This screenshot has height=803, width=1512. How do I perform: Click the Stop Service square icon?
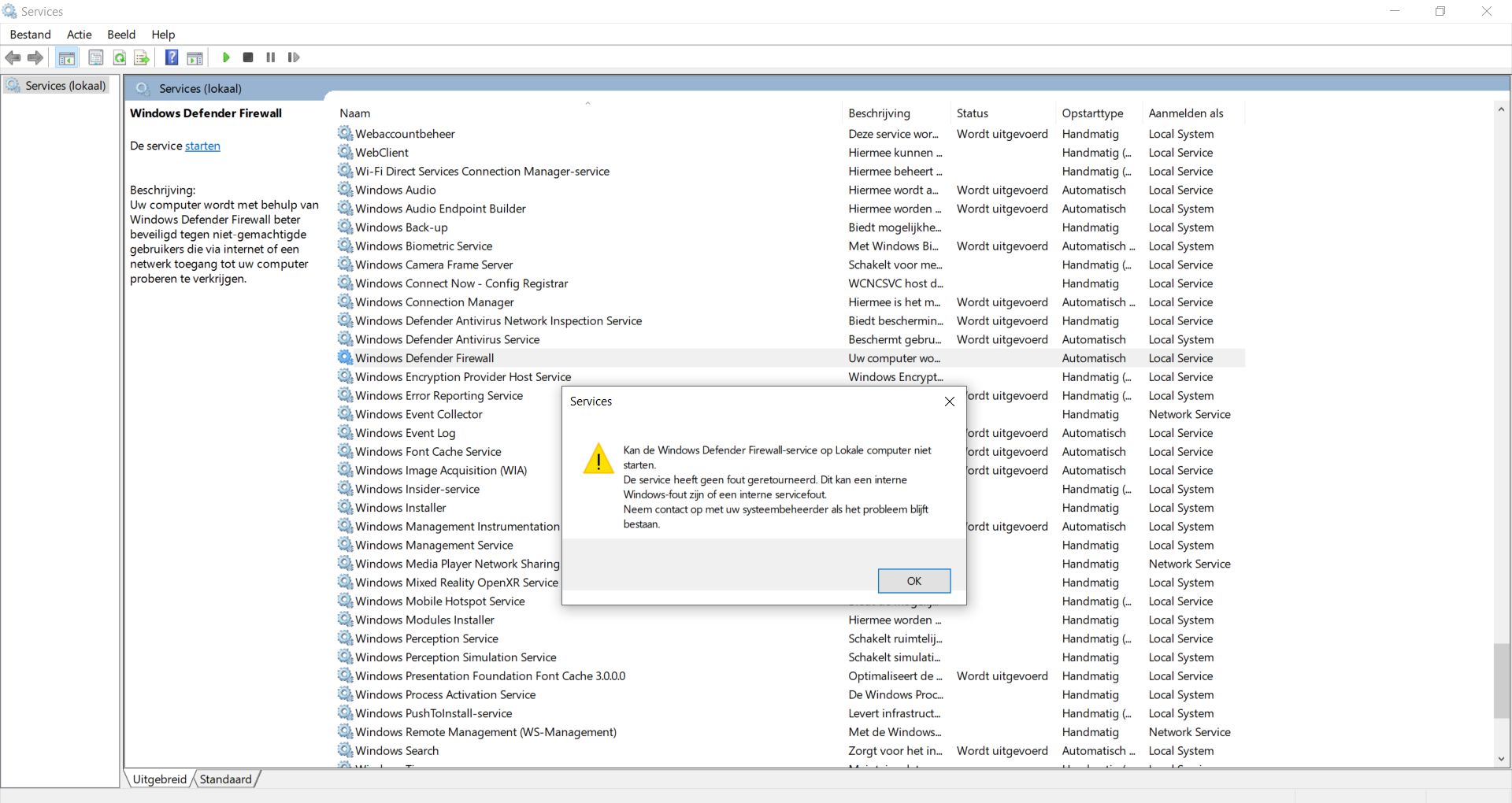click(x=248, y=57)
